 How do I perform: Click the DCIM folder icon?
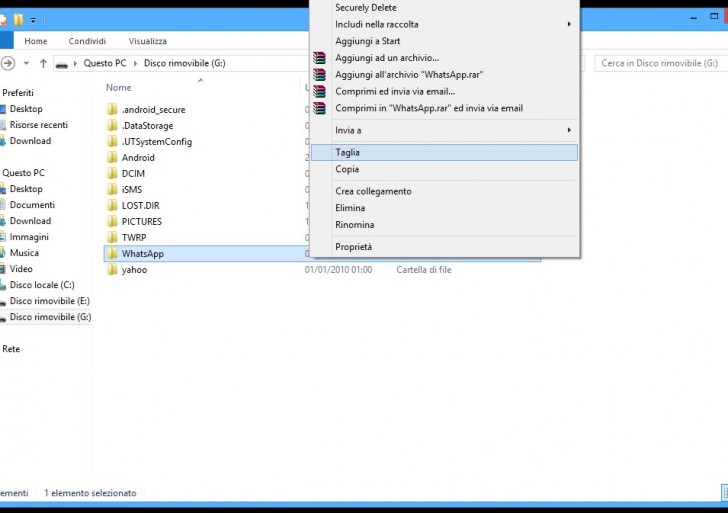pyautogui.click(x=112, y=173)
